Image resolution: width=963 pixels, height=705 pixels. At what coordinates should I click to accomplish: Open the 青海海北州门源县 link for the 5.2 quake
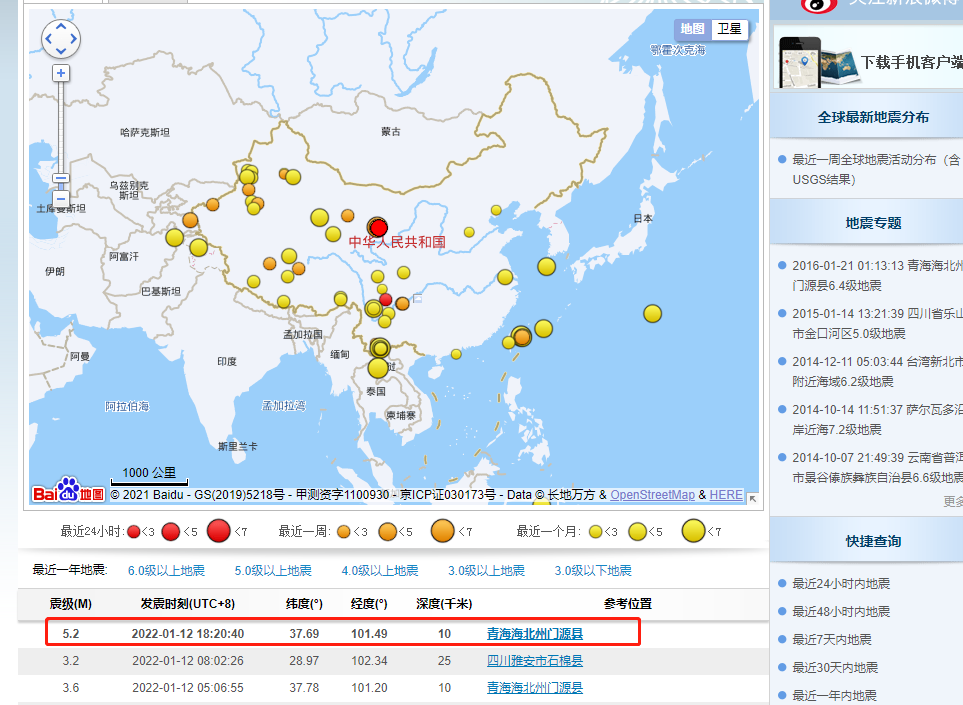534,633
